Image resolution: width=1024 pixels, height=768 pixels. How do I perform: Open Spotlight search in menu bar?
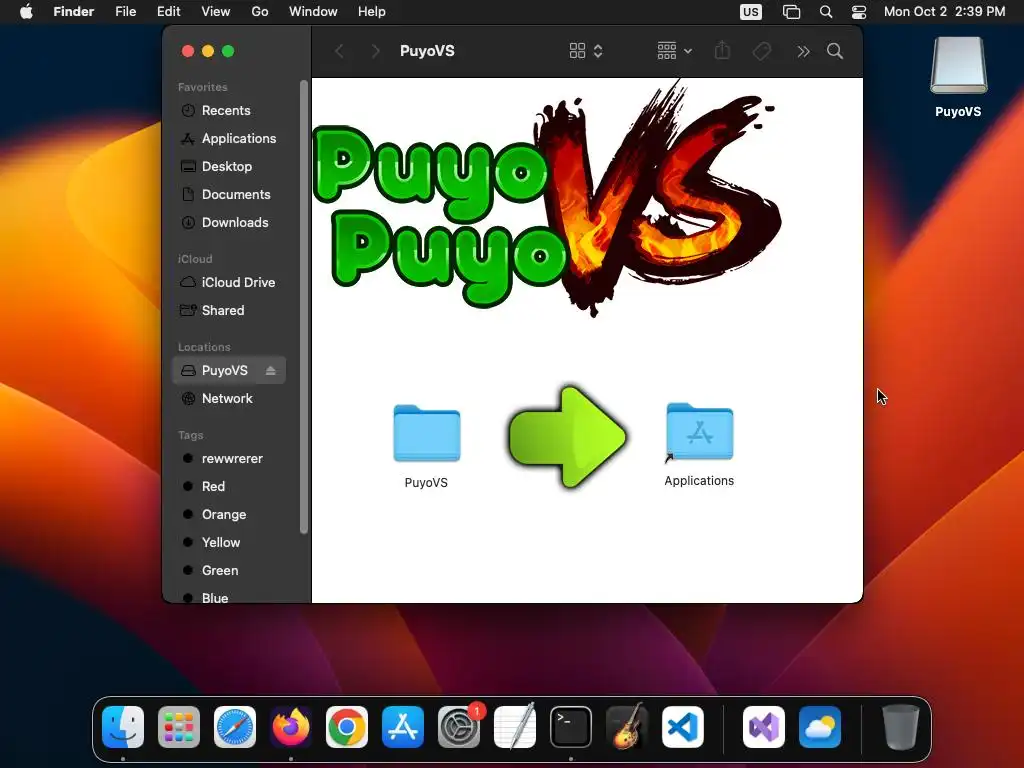pos(826,12)
